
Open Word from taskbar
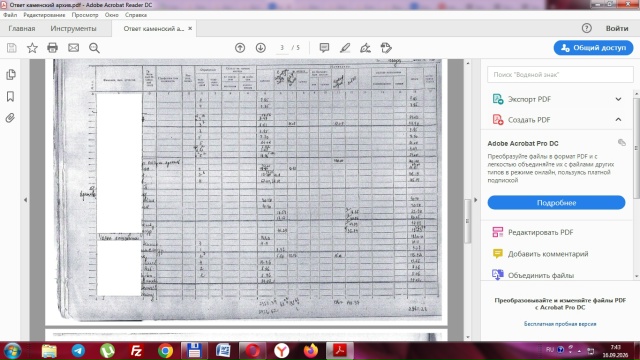pos(223,351)
